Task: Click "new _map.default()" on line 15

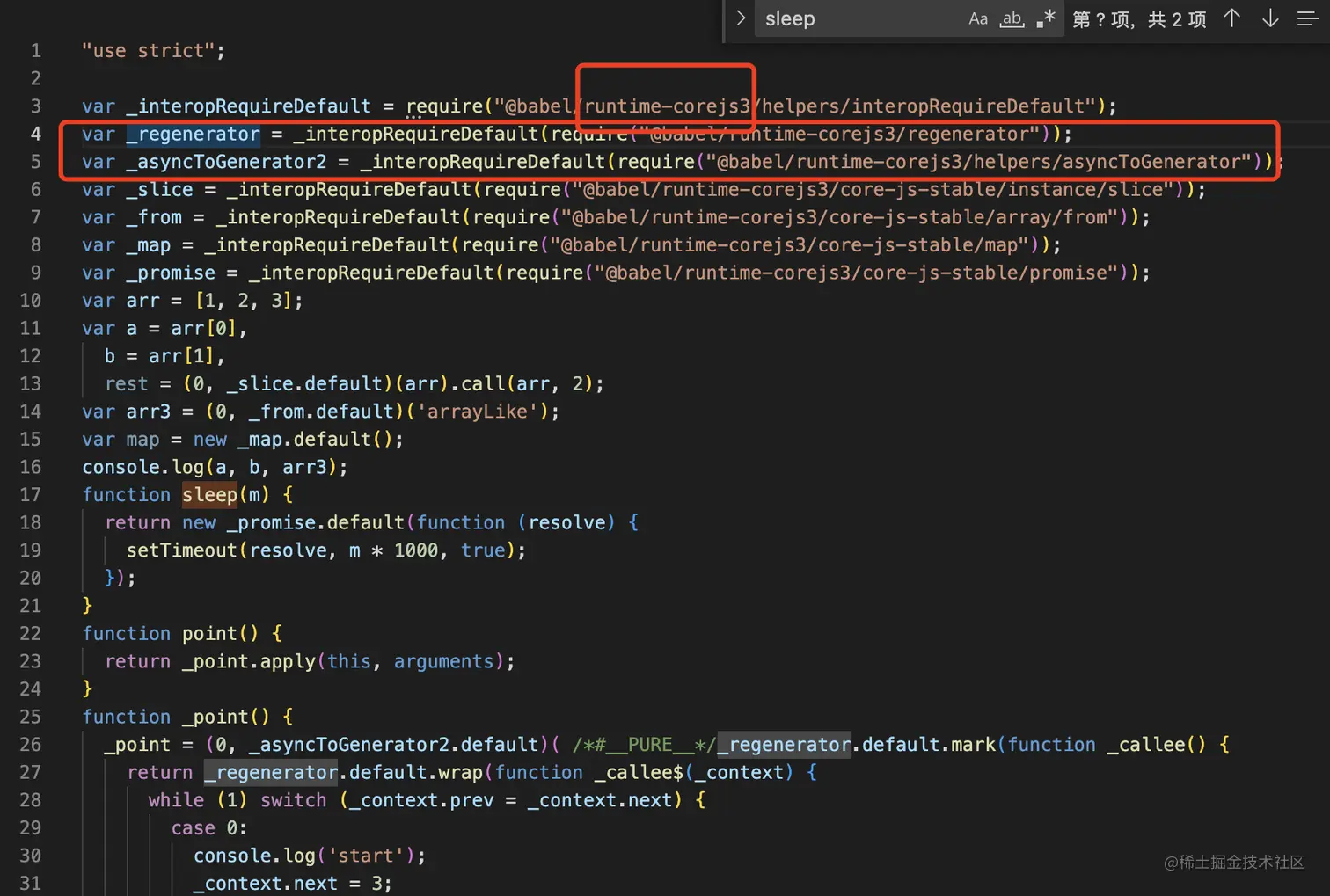Action: 293,440
